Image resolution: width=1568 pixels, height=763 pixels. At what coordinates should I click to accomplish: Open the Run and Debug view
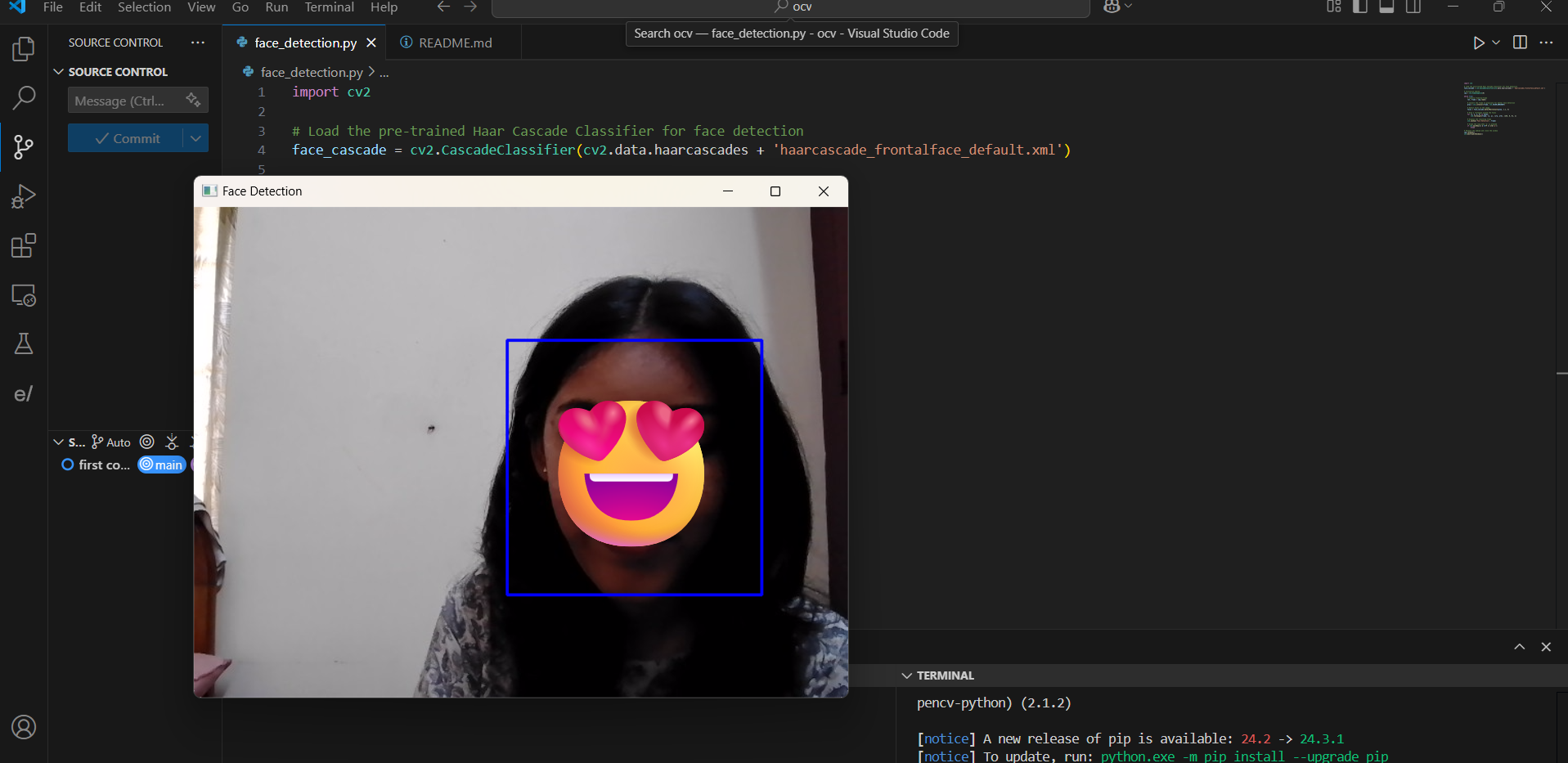24,196
